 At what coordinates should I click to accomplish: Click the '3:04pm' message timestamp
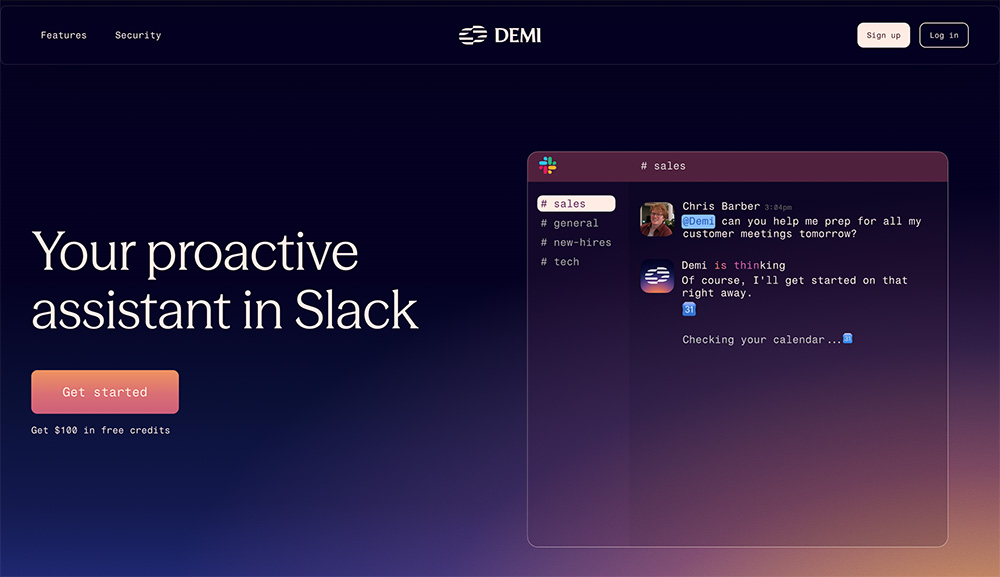click(x=778, y=207)
